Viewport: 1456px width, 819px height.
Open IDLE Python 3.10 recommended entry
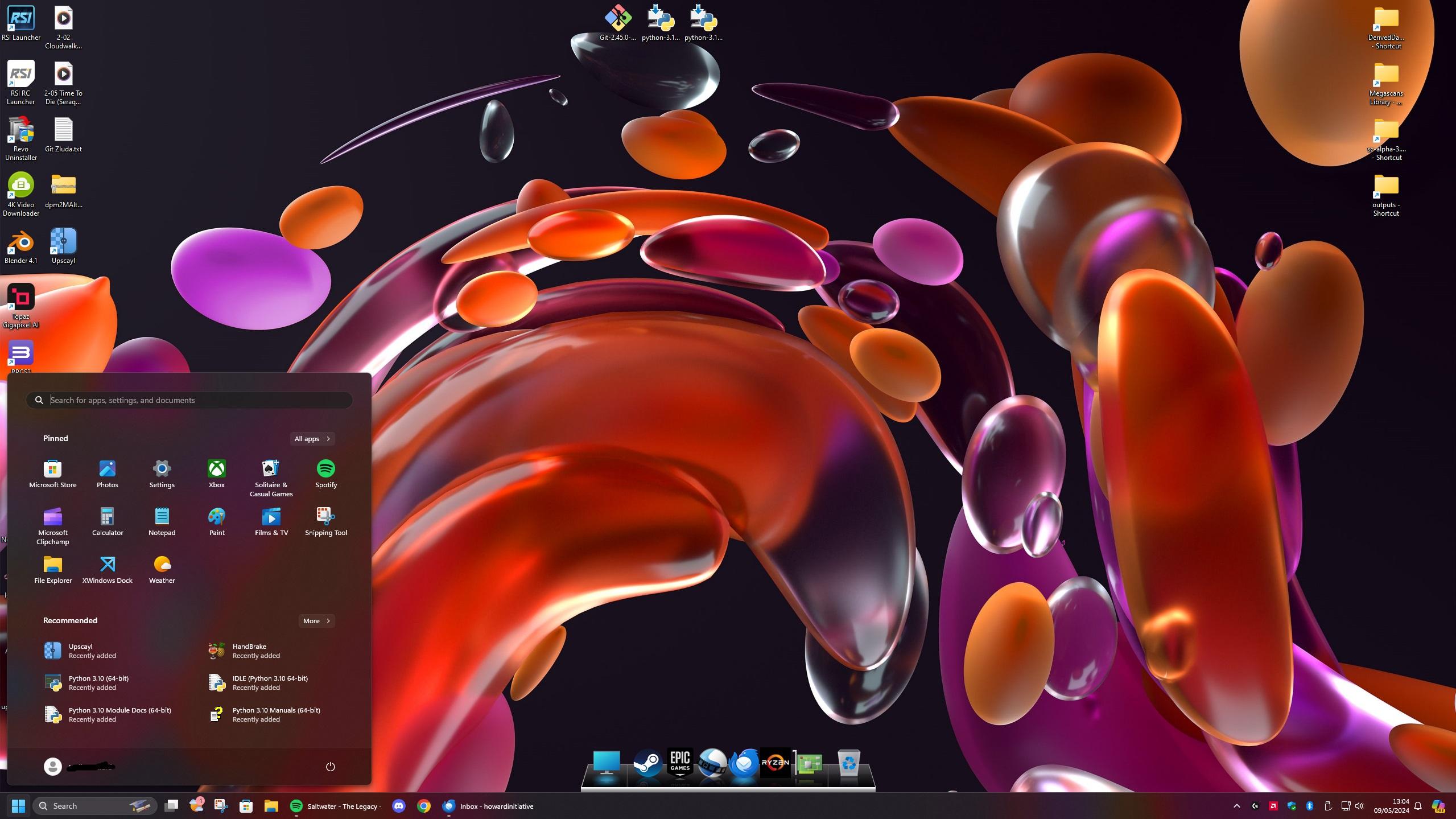(x=270, y=682)
